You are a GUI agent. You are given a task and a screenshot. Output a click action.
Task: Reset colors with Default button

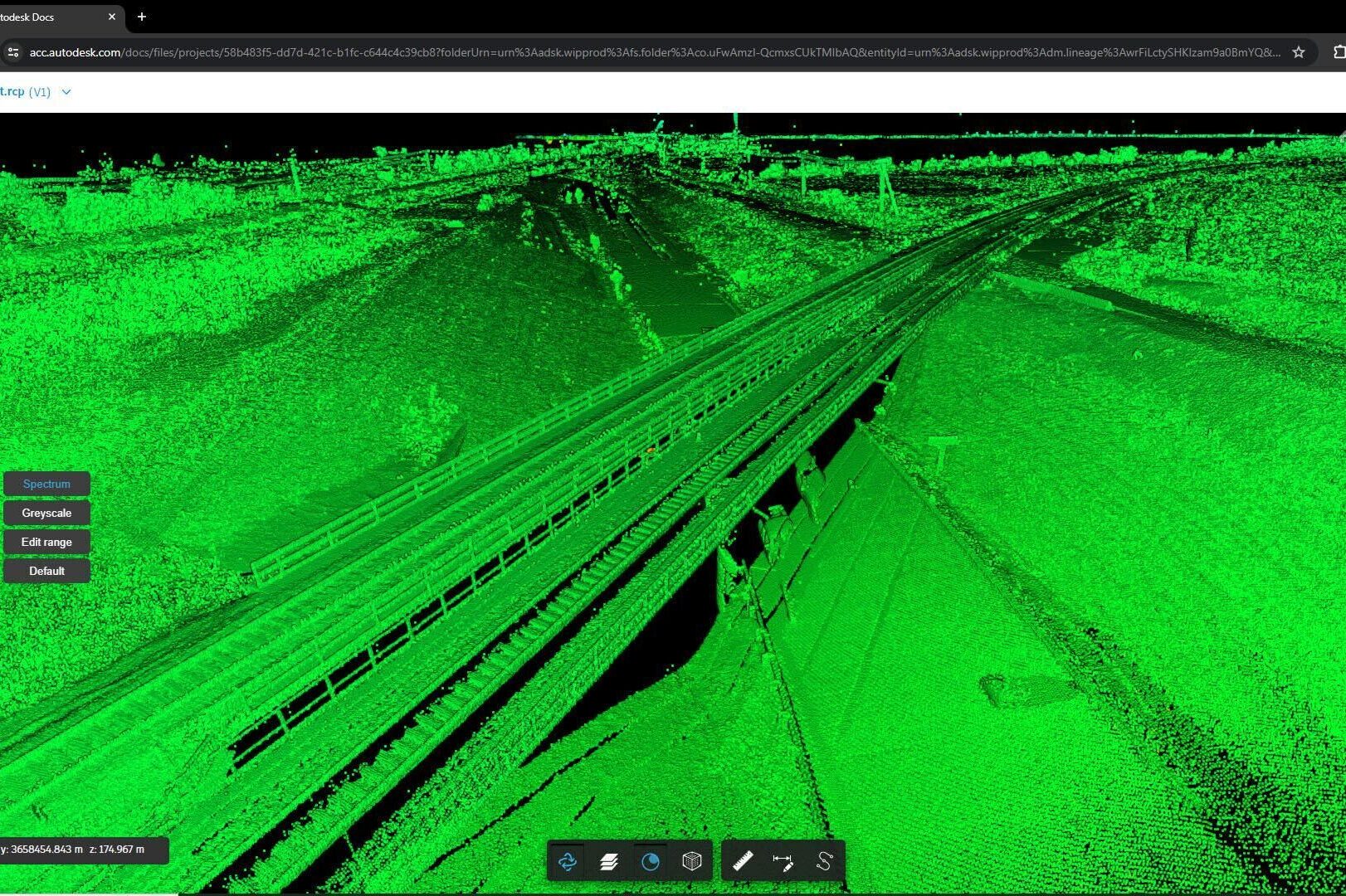[46, 571]
